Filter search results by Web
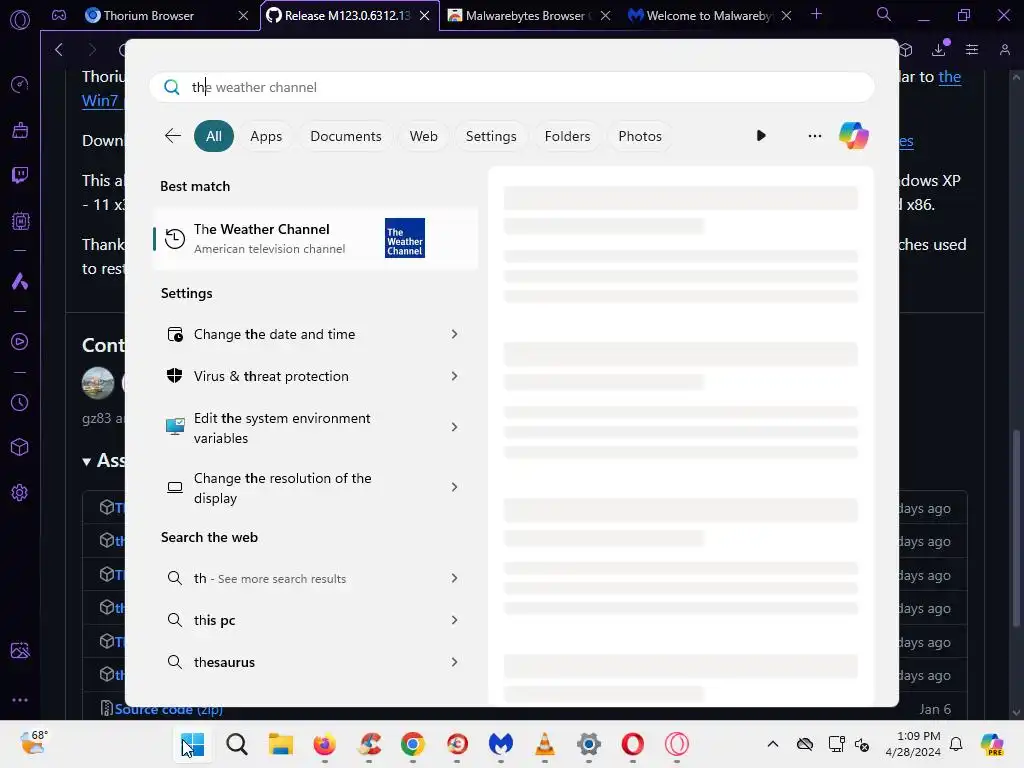1024x768 pixels. tap(423, 136)
